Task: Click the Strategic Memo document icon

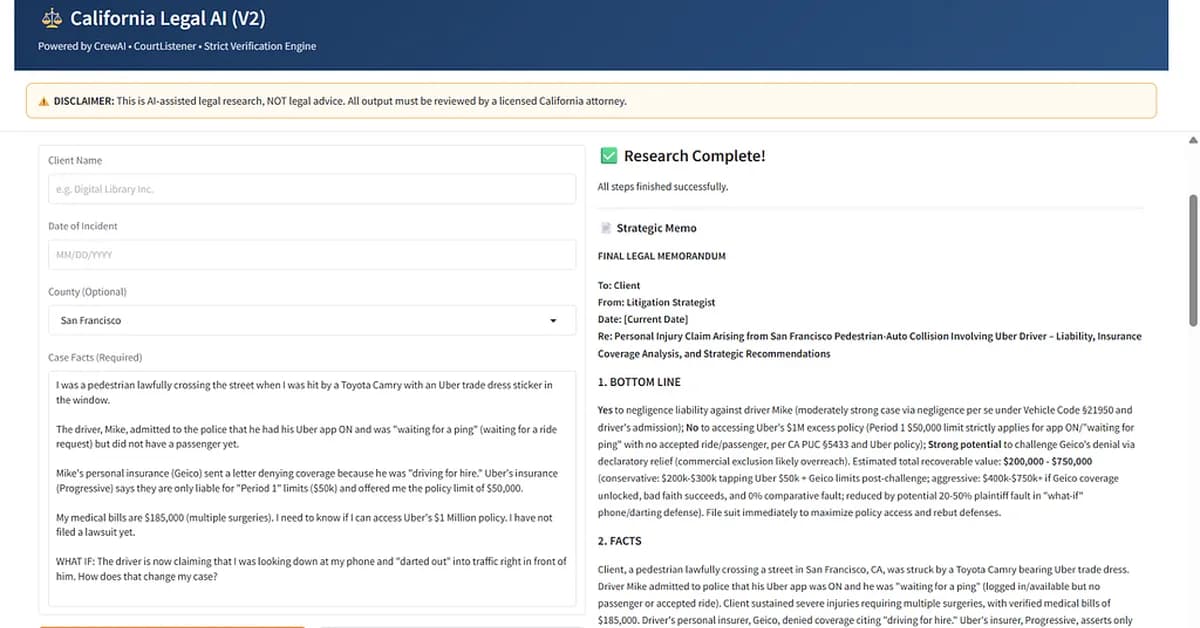Action: point(605,228)
